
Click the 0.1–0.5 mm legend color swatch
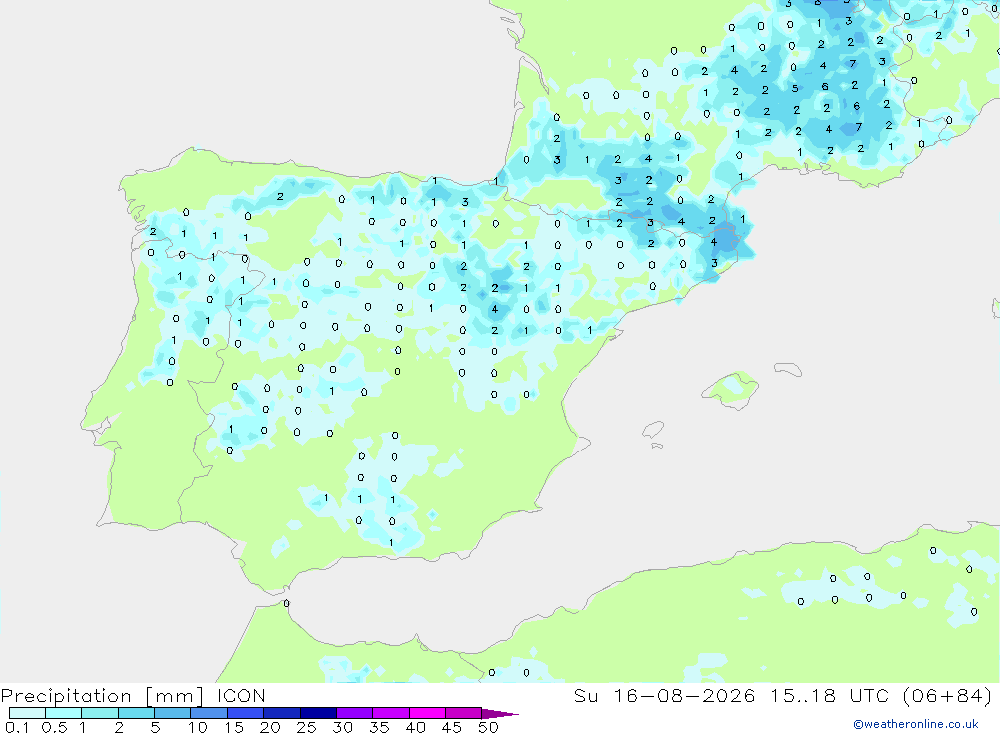click(x=27, y=713)
